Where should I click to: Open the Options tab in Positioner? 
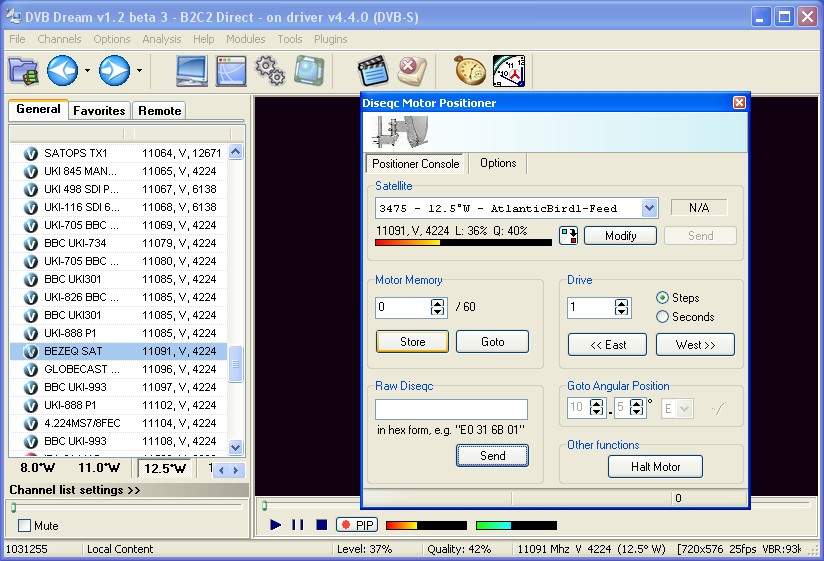coord(498,163)
